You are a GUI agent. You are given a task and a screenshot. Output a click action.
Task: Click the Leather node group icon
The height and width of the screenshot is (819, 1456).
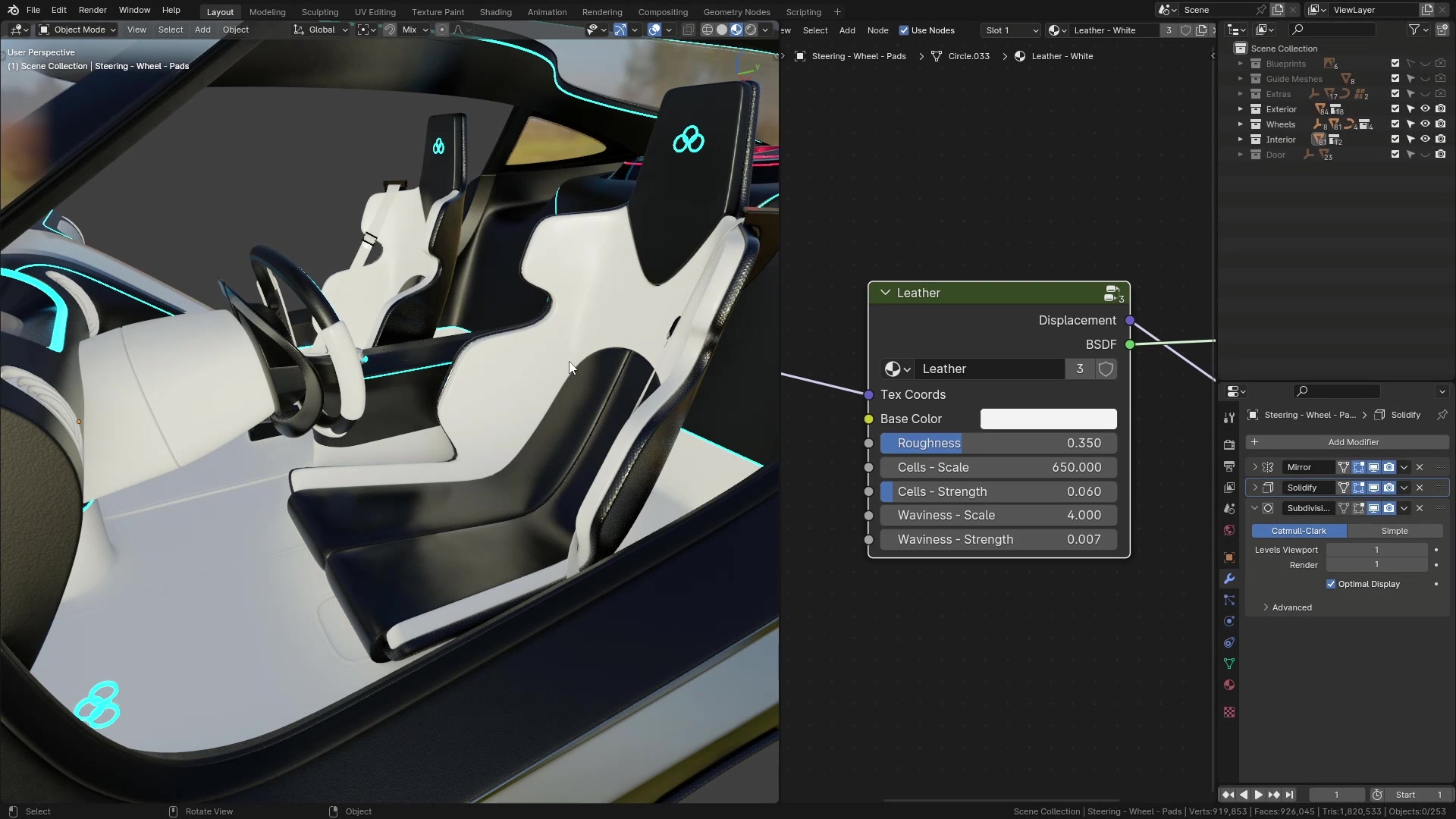click(1113, 293)
